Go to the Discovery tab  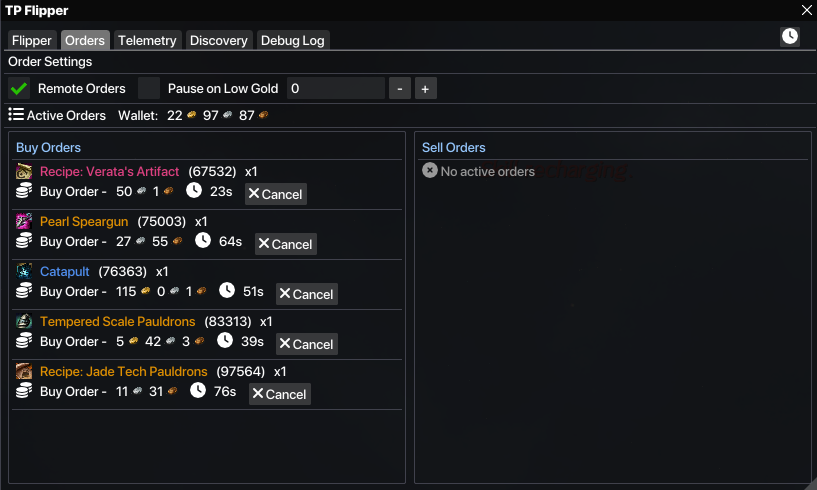(x=218, y=41)
